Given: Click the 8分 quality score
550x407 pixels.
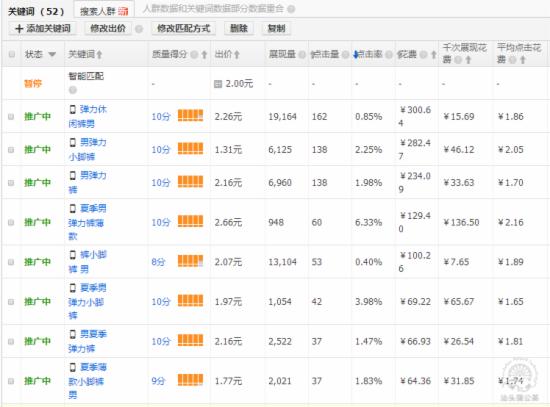Looking at the screenshot, I should point(158,262).
